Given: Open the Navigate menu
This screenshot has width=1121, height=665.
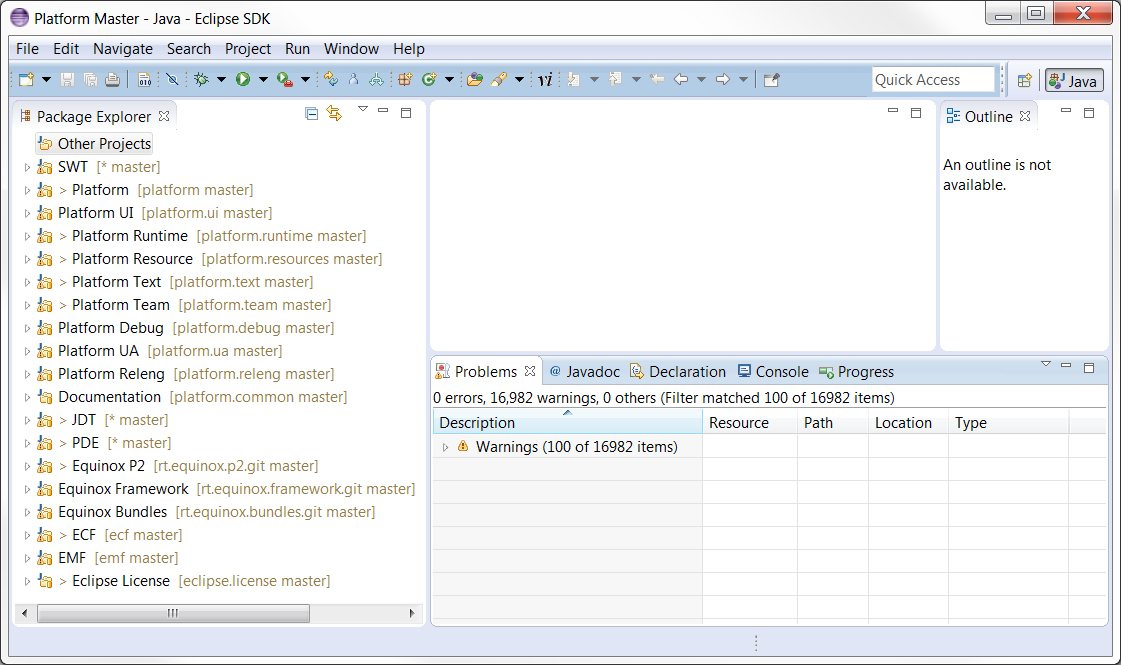Looking at the screenshot, I should click(x=123, y=49).
